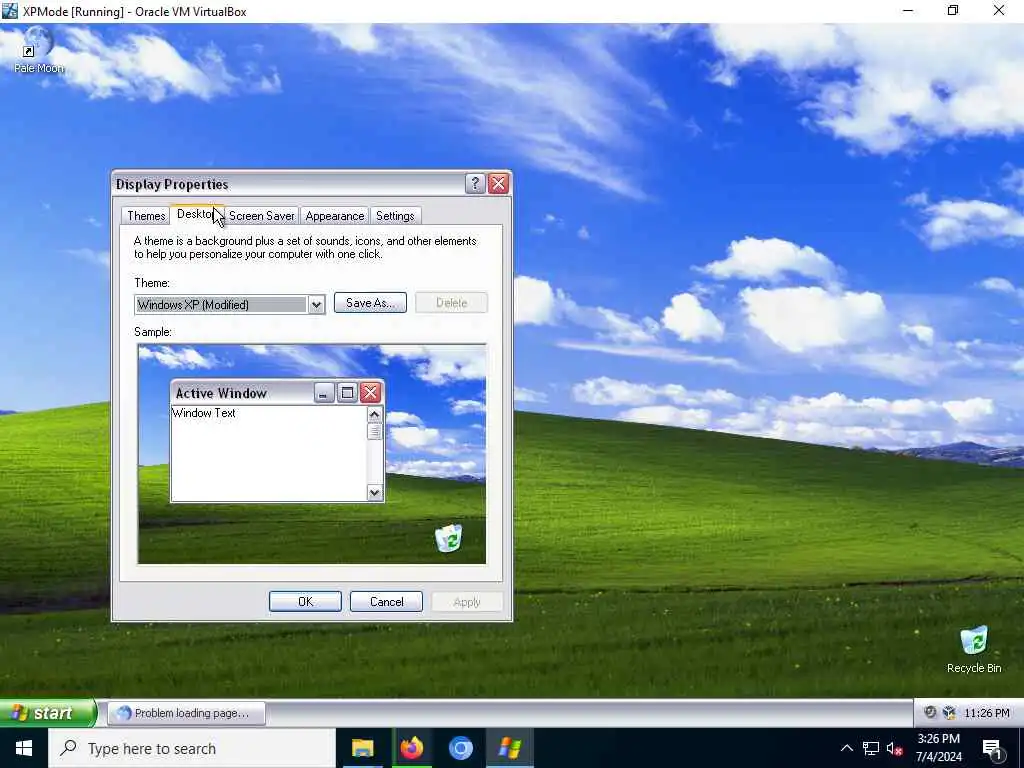This screenshot has width=1024, height=768.
Task: Click the Recycle Bin in theme sample
Action: click(x=449, y=538)
